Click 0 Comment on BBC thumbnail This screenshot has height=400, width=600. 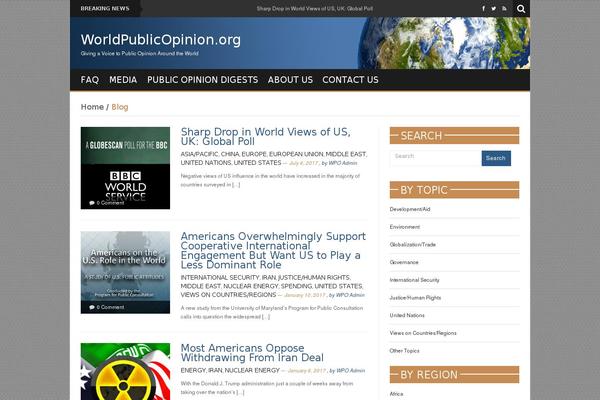tap(110, 203)
